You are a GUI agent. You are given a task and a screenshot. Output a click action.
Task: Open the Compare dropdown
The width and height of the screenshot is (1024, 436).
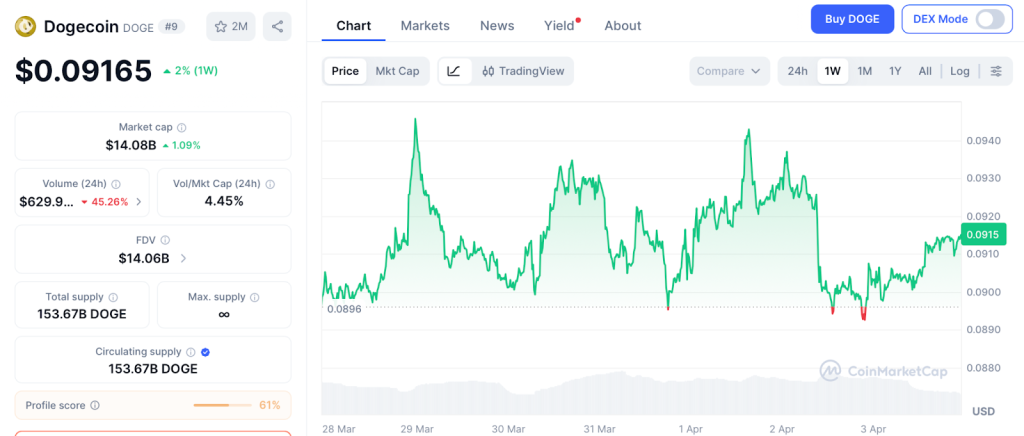729,71
